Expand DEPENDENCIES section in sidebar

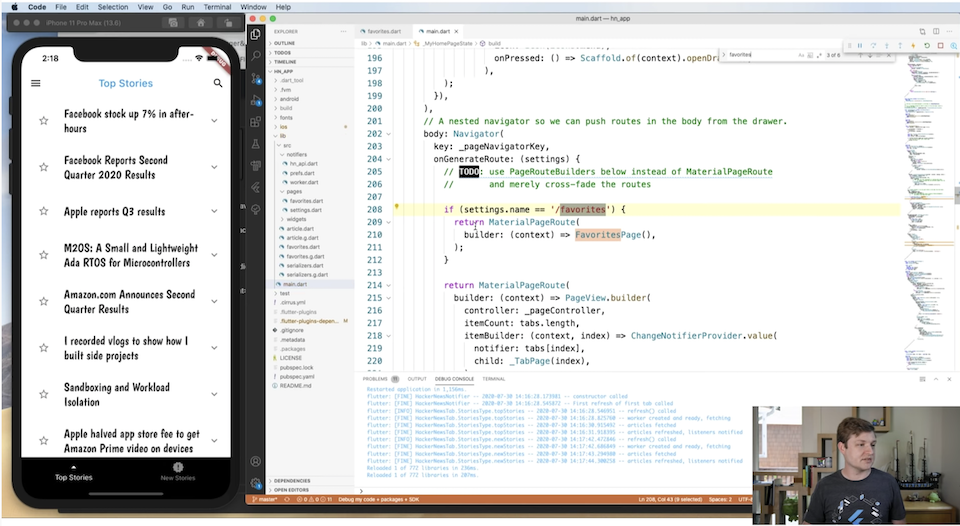pyautogui.click(x=308, y=481)
